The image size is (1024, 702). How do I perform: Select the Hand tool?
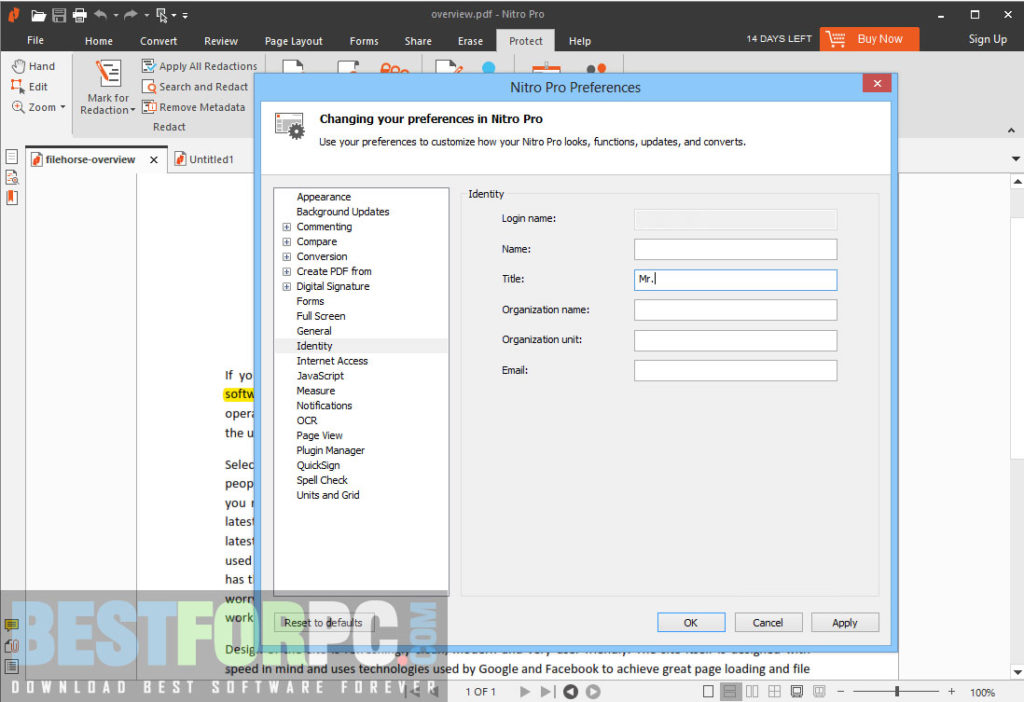(33, 66)
